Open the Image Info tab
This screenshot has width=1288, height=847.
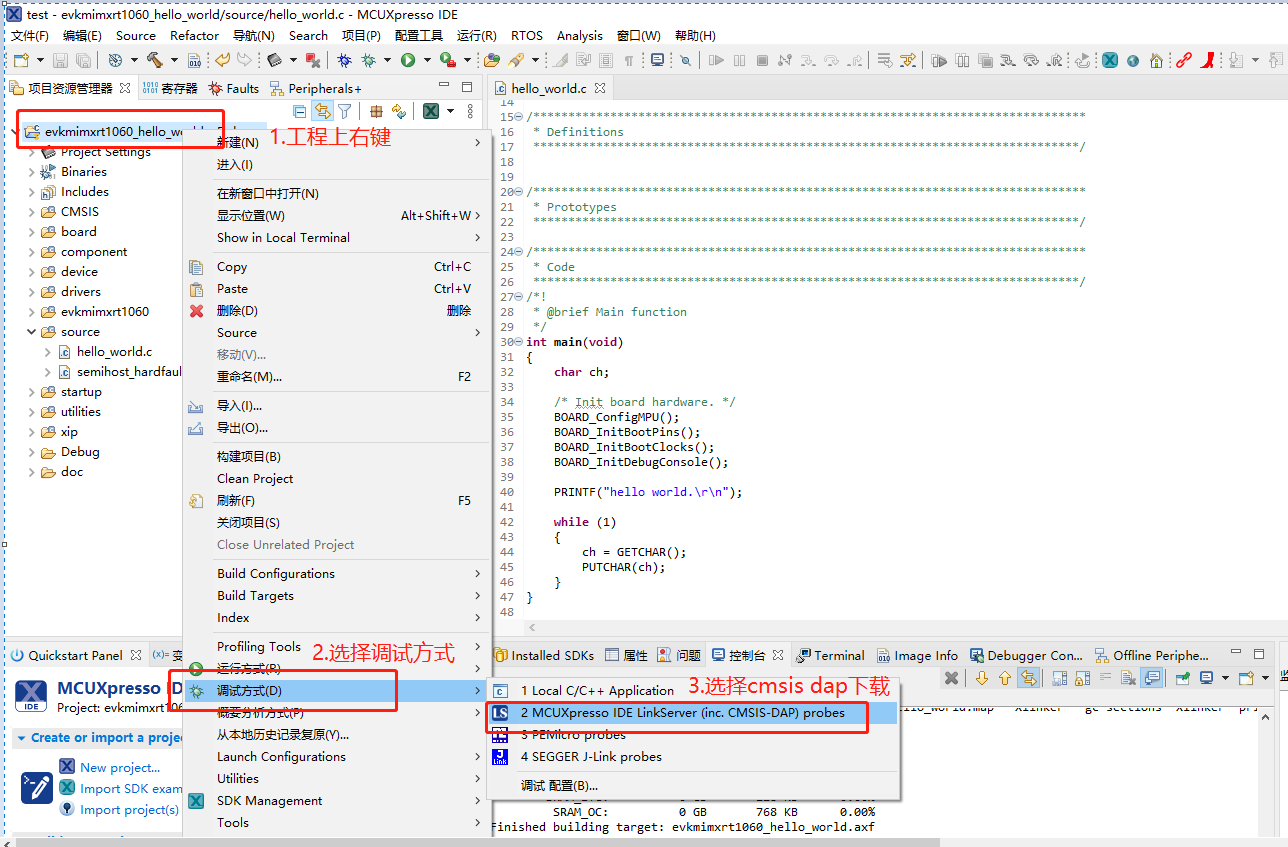pos(917,656)
